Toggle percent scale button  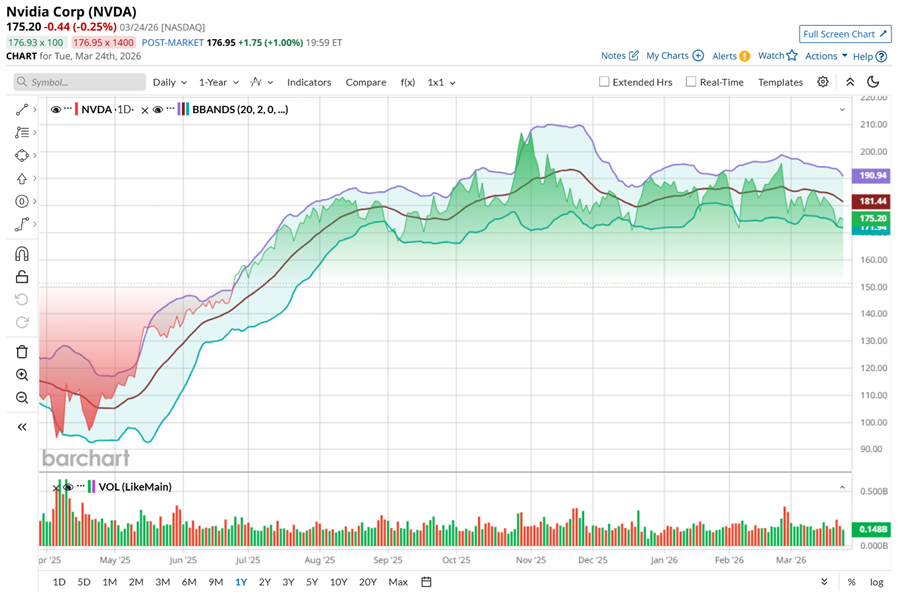pyautogui.click(x=851, y=582)
